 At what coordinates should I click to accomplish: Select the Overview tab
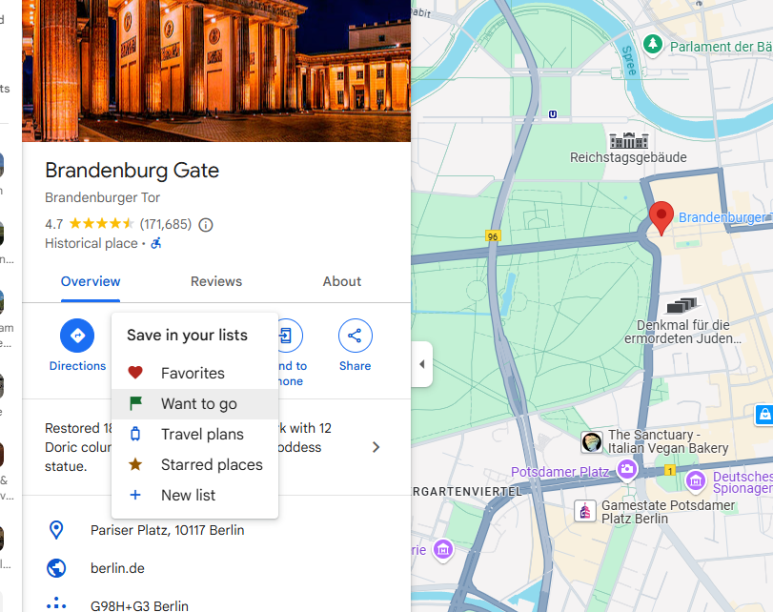pyautogui.click(x=90, y=282)
